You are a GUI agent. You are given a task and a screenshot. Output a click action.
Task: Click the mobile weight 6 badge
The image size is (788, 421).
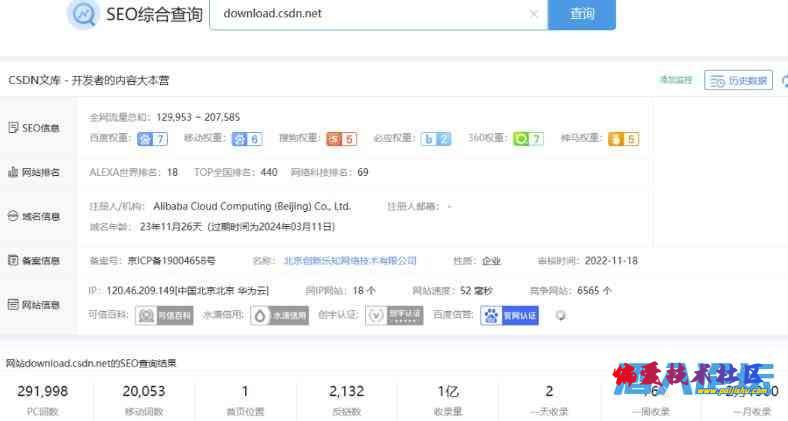(x=247, y=139)
